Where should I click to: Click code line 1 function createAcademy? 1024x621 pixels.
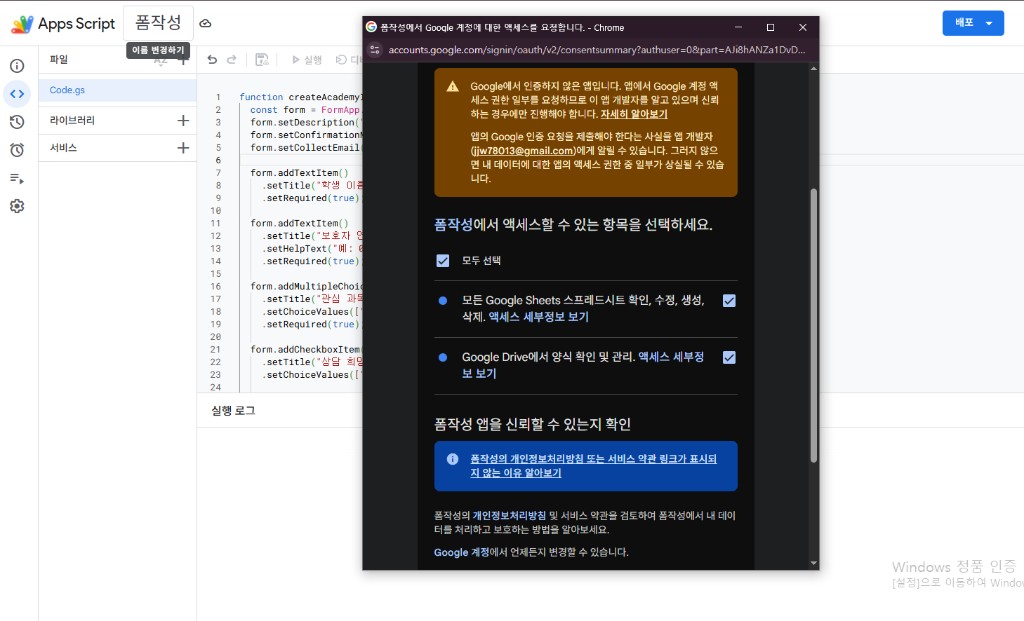pyautogui.click(x=300, y=97)
